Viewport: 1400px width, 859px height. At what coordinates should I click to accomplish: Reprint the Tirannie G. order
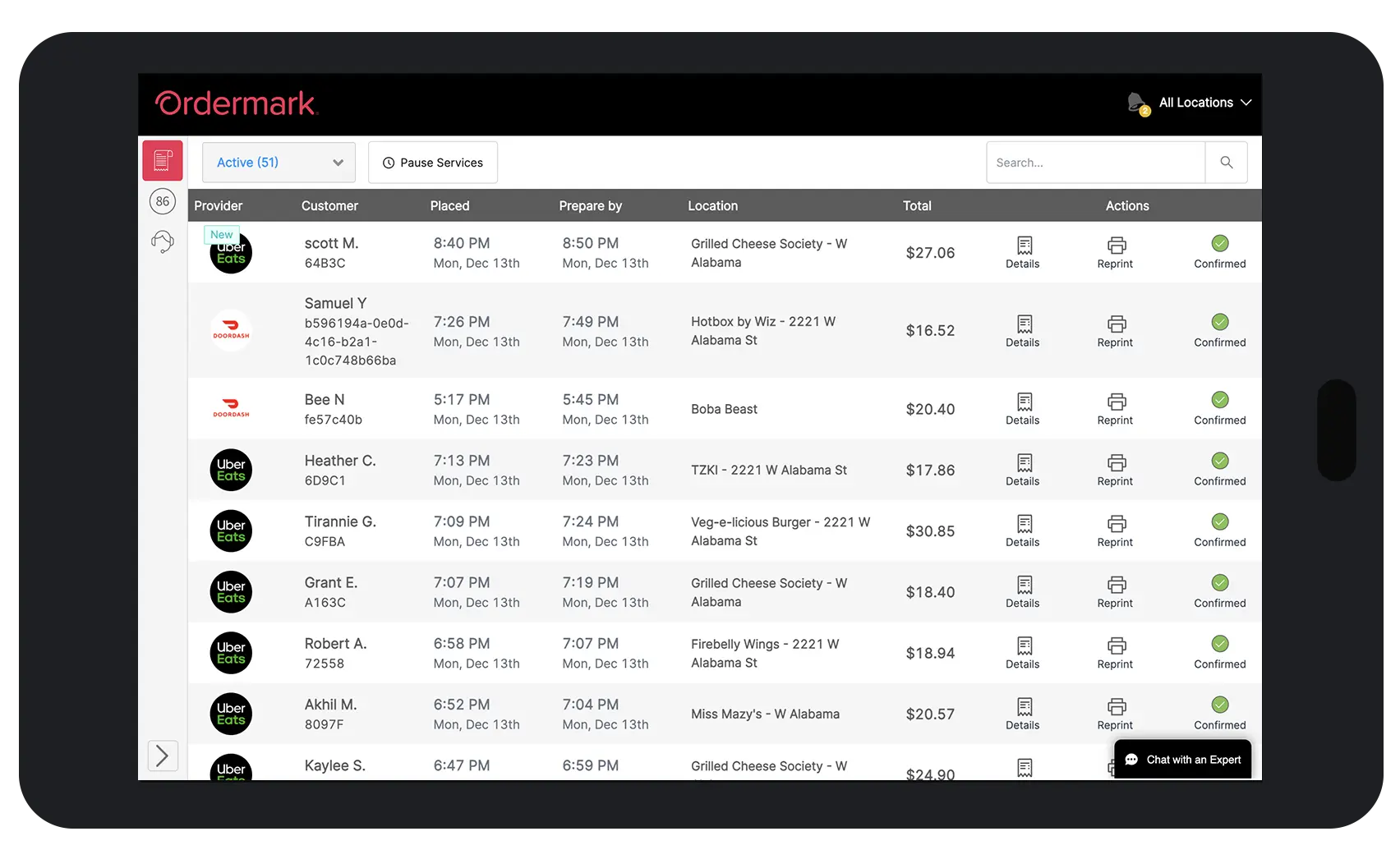click(x=1115, y=531)
